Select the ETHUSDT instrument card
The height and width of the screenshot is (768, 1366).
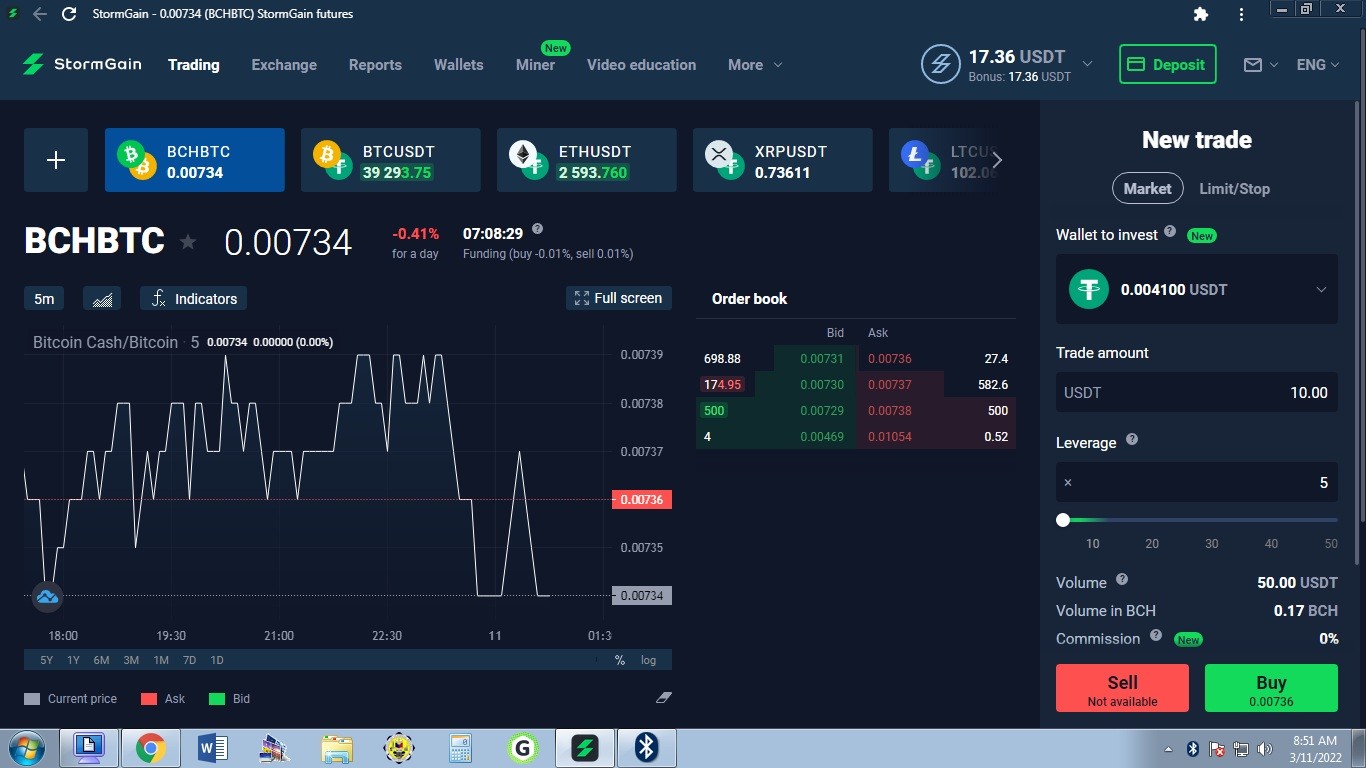pos(587,160)
